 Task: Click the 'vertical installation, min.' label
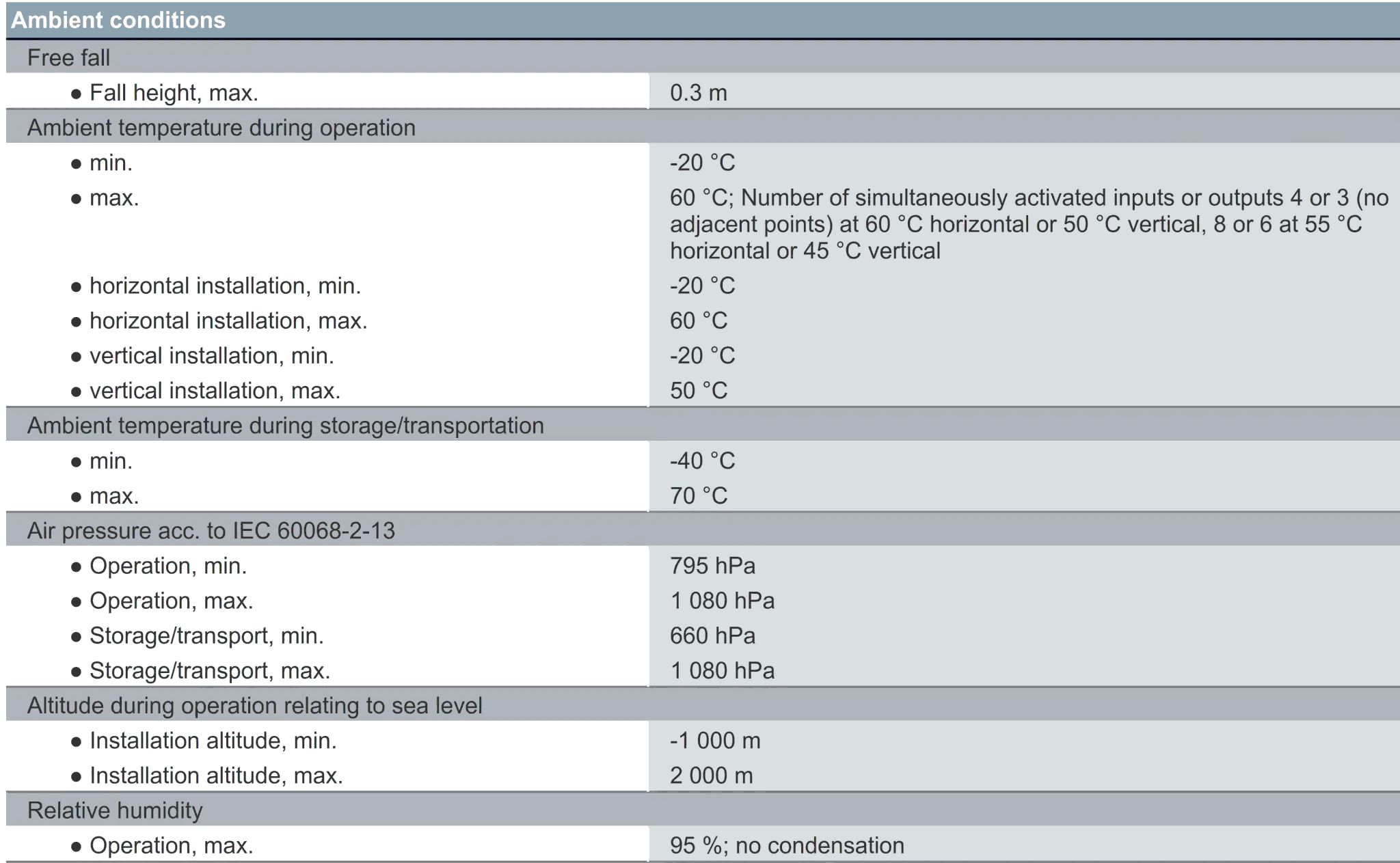211,355
